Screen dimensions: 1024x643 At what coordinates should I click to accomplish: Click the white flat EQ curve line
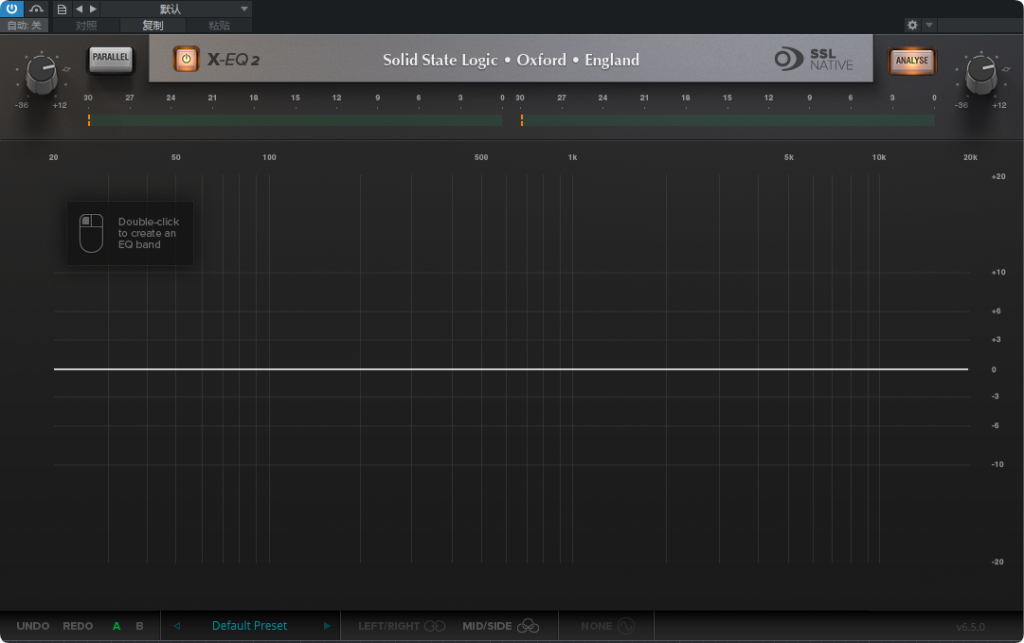[511, 369]
